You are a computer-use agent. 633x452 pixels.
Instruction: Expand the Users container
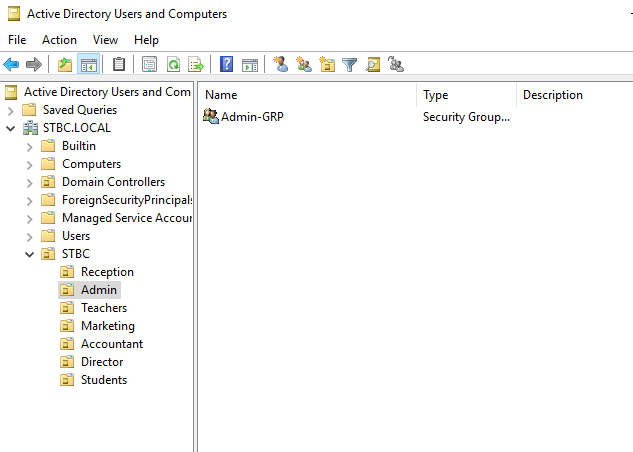29,237
